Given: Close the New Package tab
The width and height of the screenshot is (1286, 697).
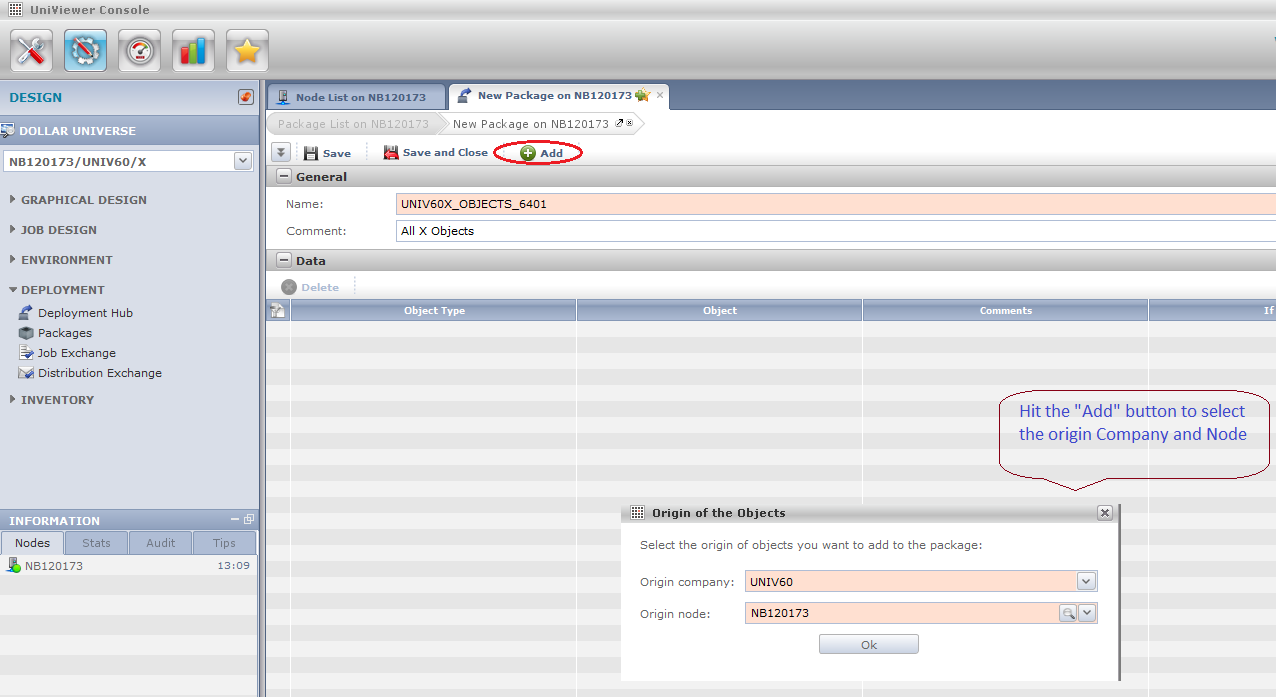Looking at the screenshot, I should (x=660, y=96).
